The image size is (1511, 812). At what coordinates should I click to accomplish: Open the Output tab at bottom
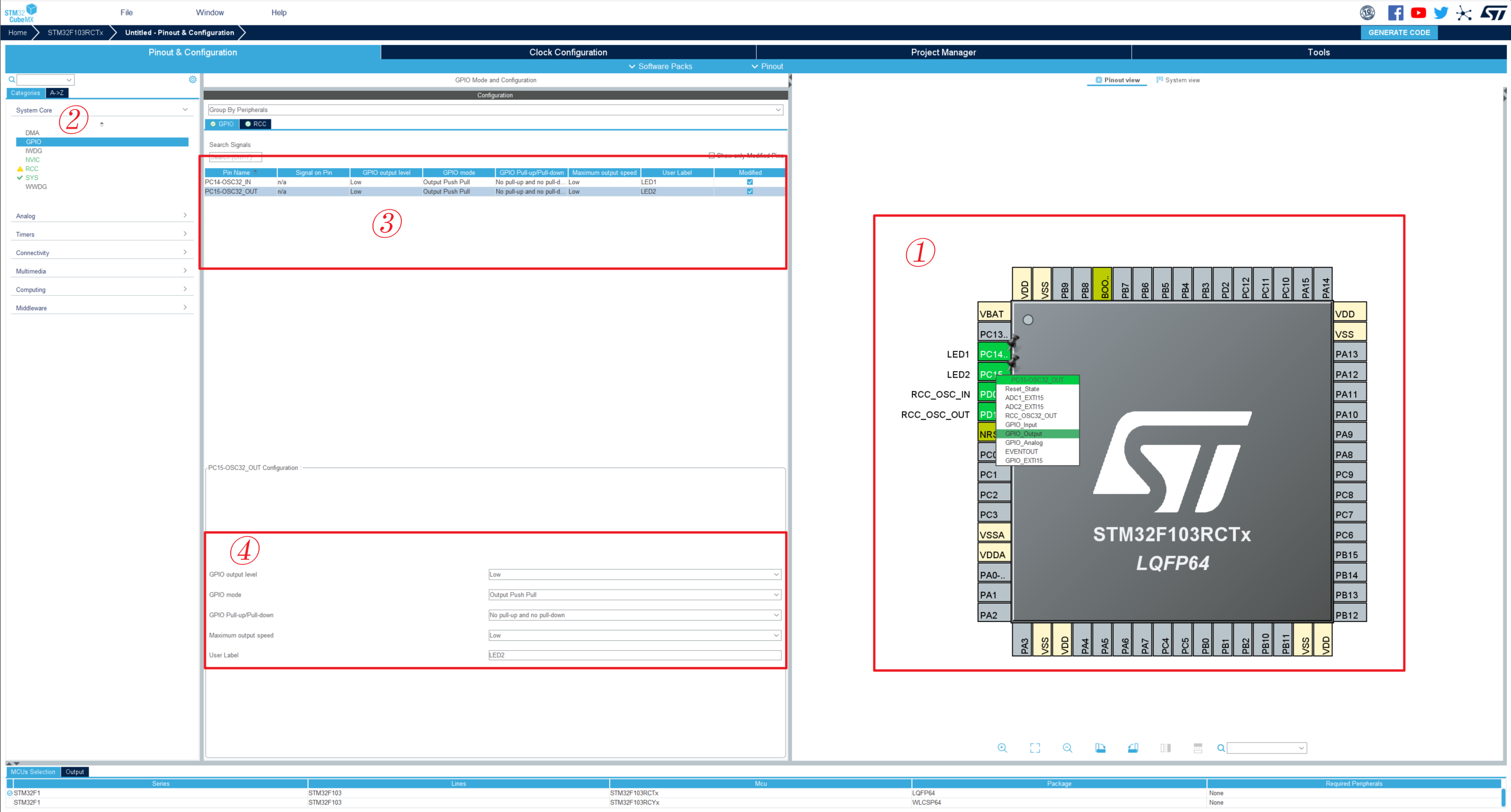coord(75,772)
